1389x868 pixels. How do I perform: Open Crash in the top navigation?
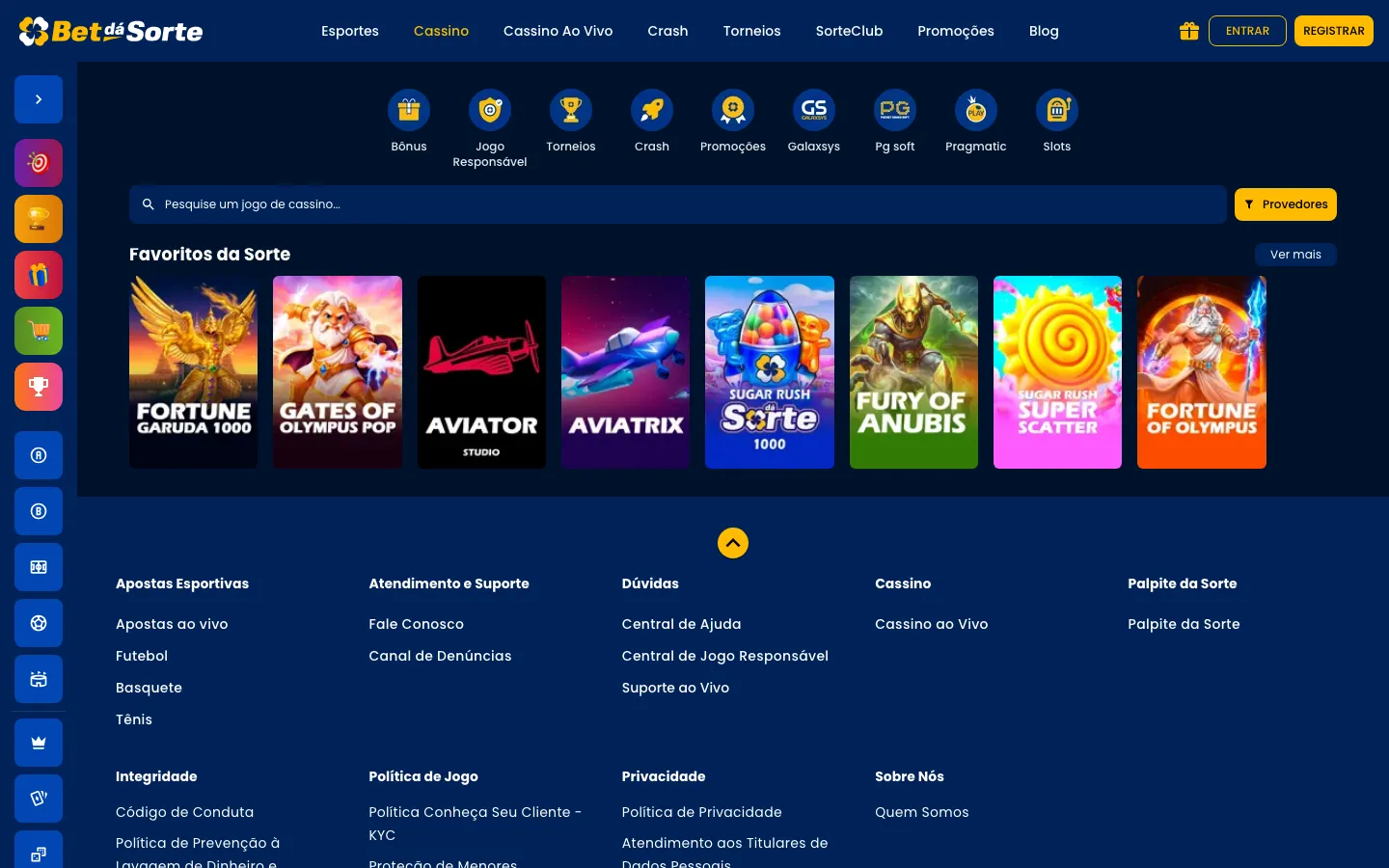tap(667, 31)
